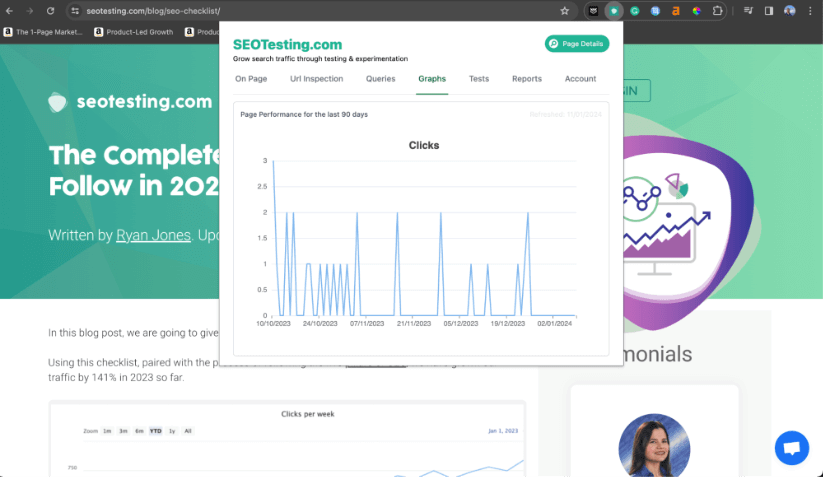
Task: Set chart zoom to 3m
Action: (x=123, y=431)
